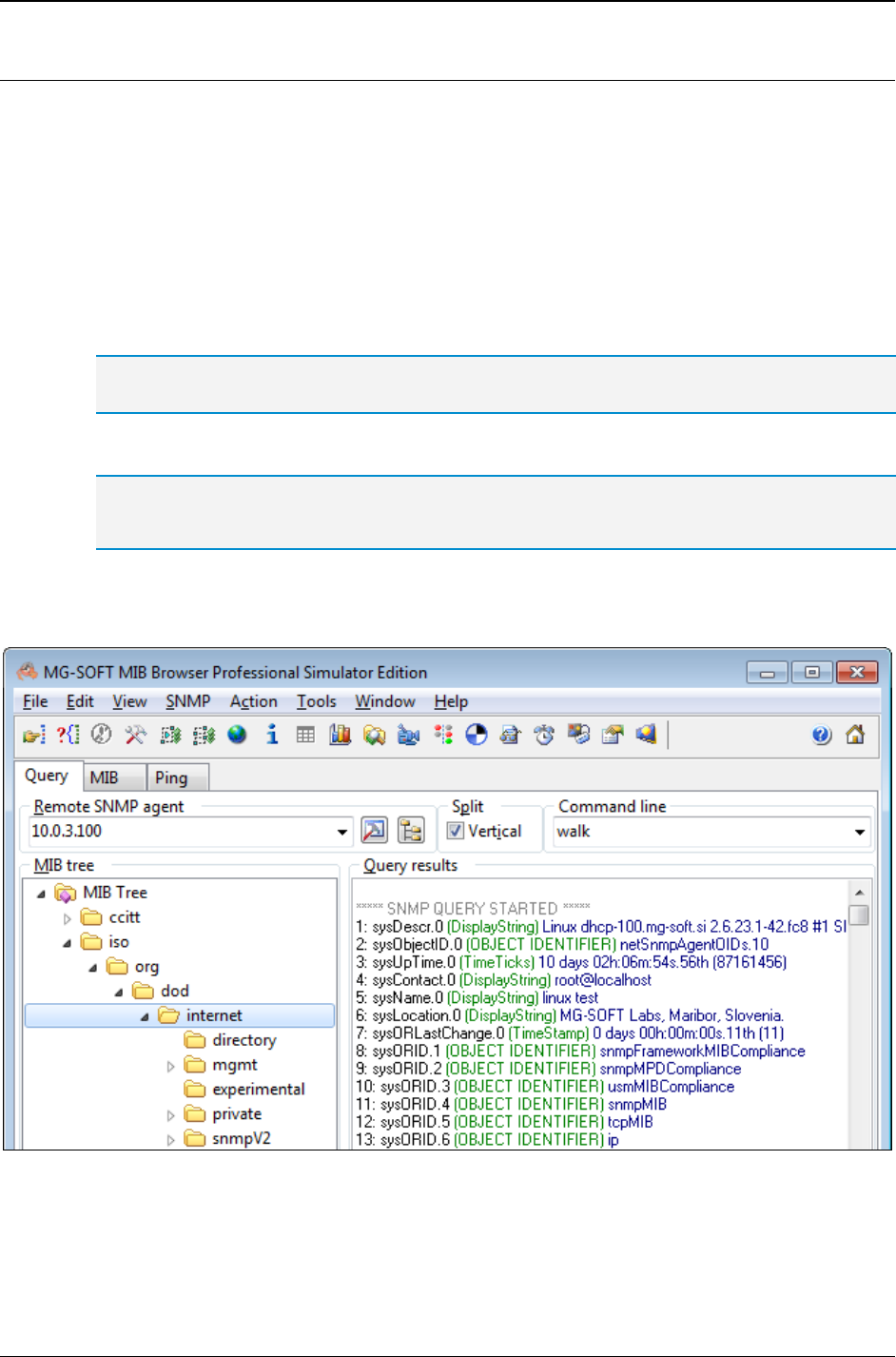Open the Edit menu
The height and width of the screenshot is (1357, 896).
[x=80, y=701]
